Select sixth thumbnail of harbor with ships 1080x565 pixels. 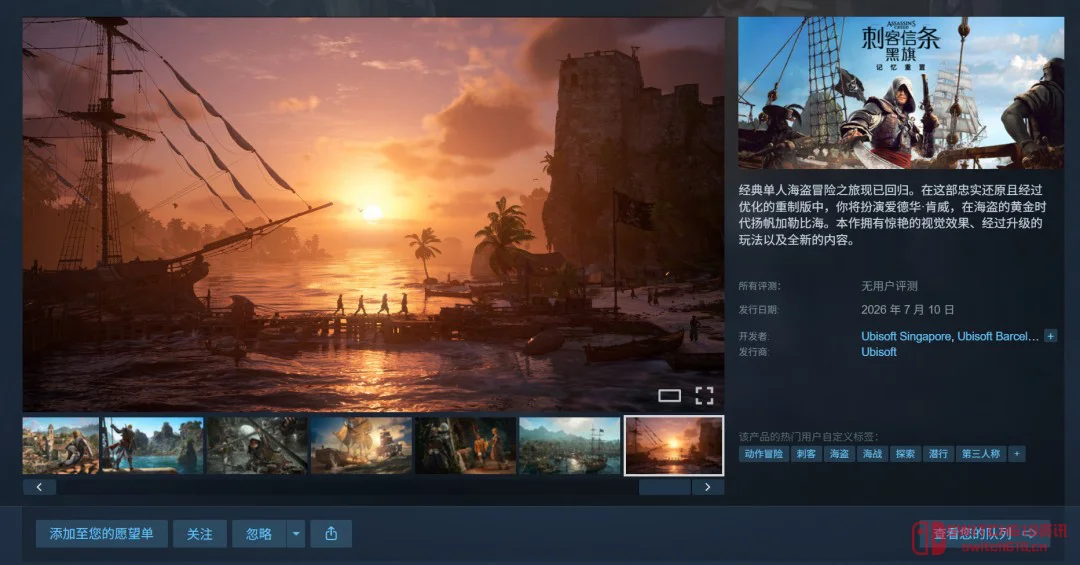[570, 445]
